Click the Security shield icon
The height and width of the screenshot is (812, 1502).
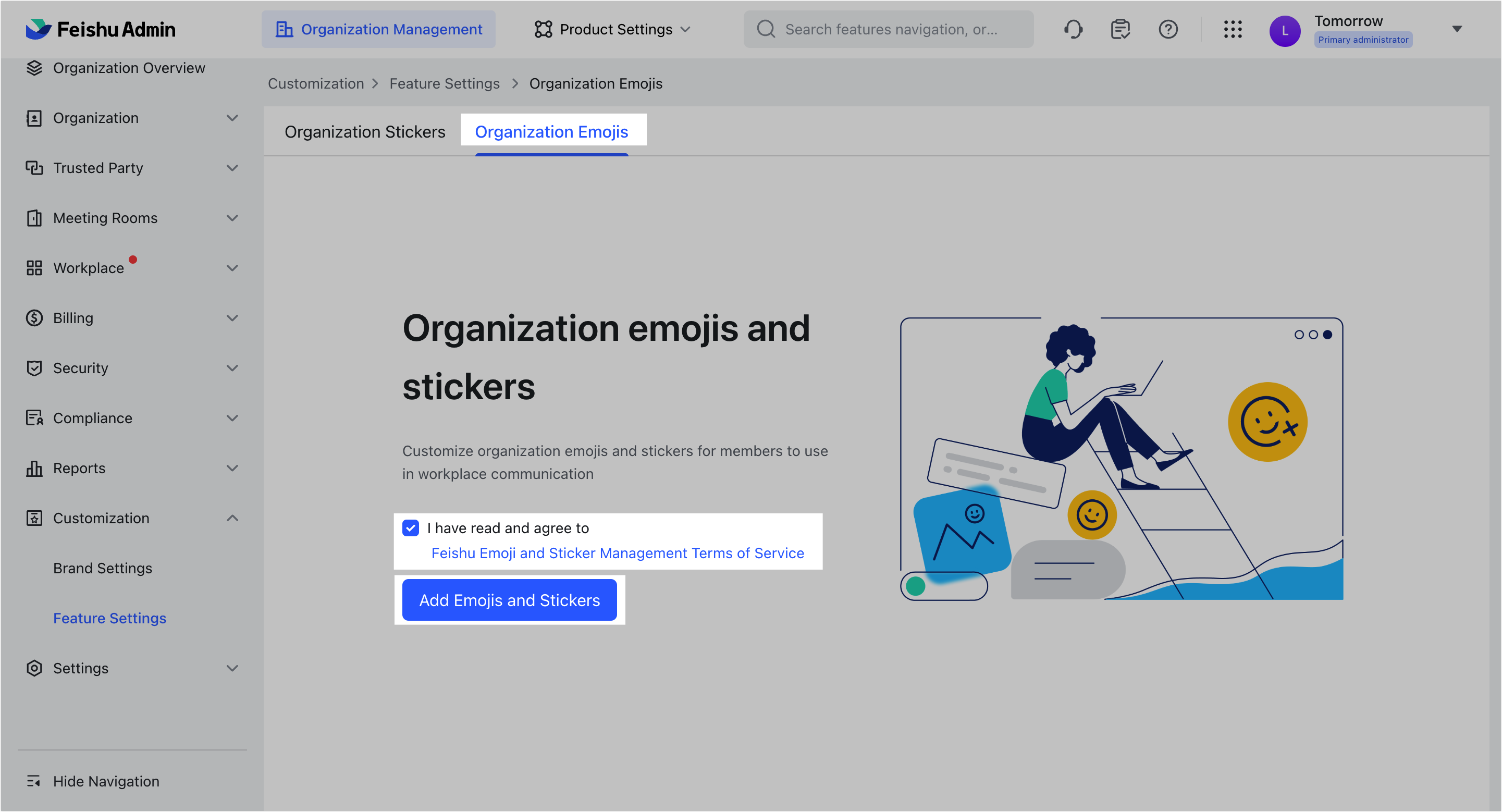34,368
